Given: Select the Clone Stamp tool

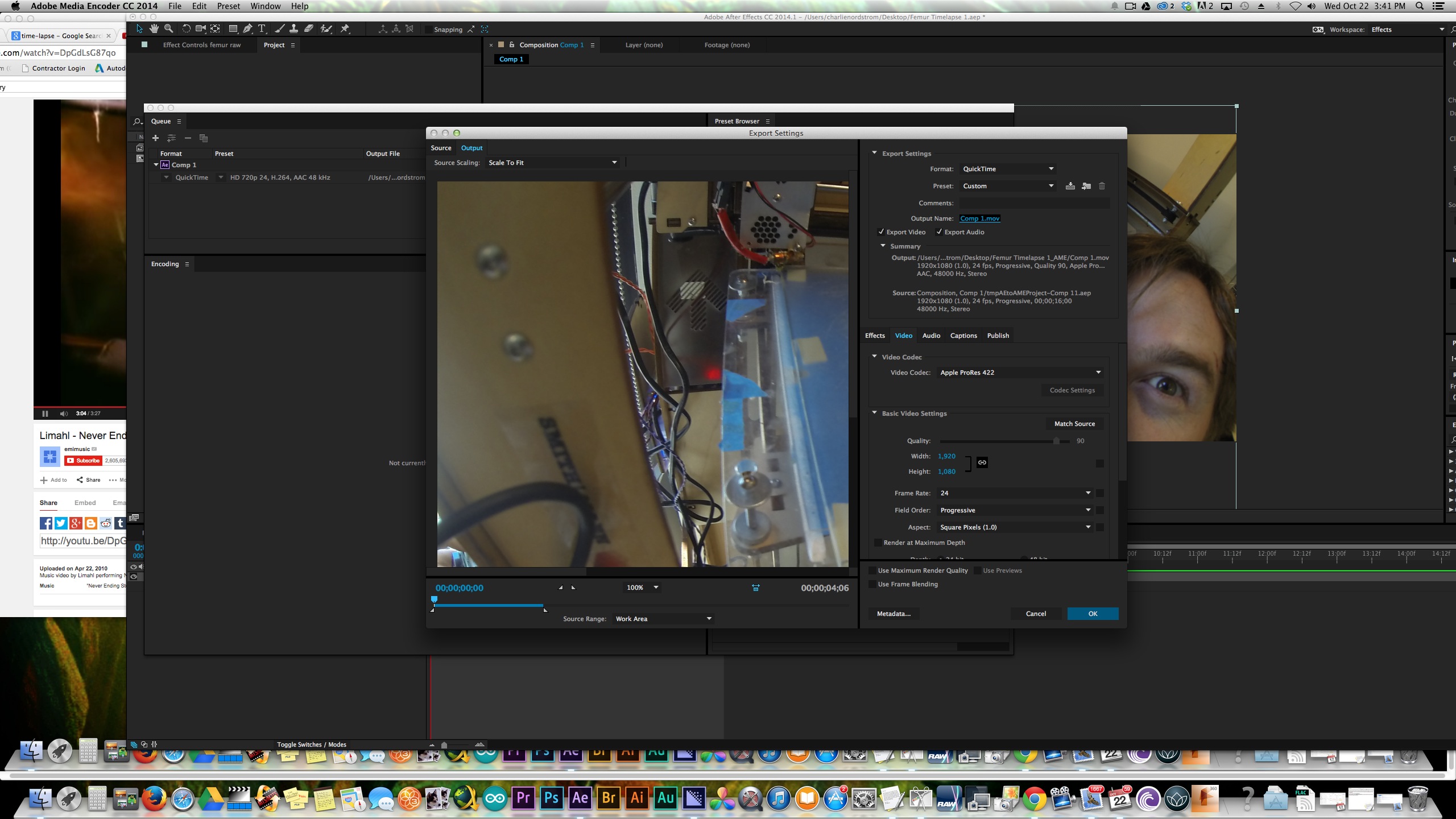Looking at the screenshot, I should 293,28.
